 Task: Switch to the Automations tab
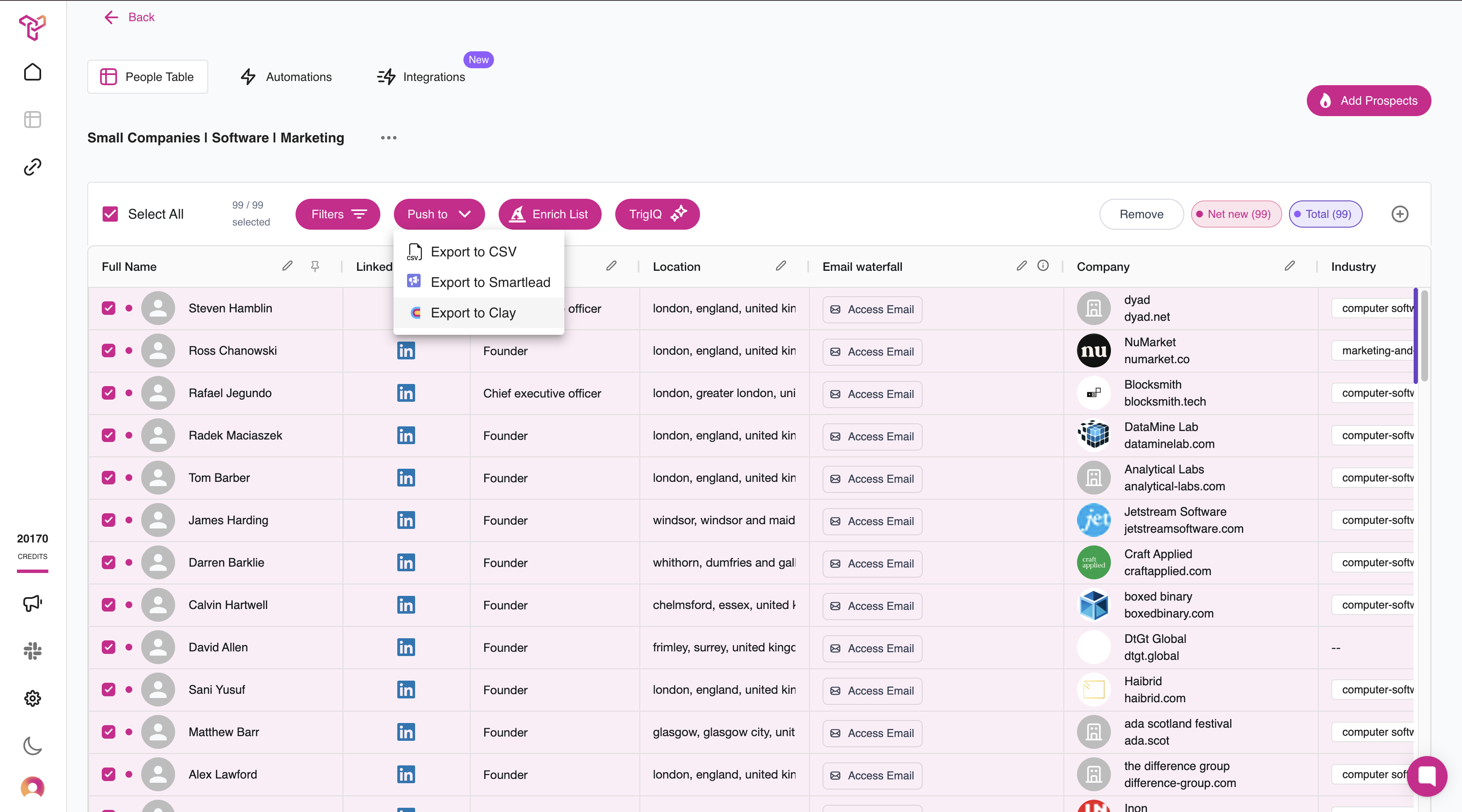[286, 77]
